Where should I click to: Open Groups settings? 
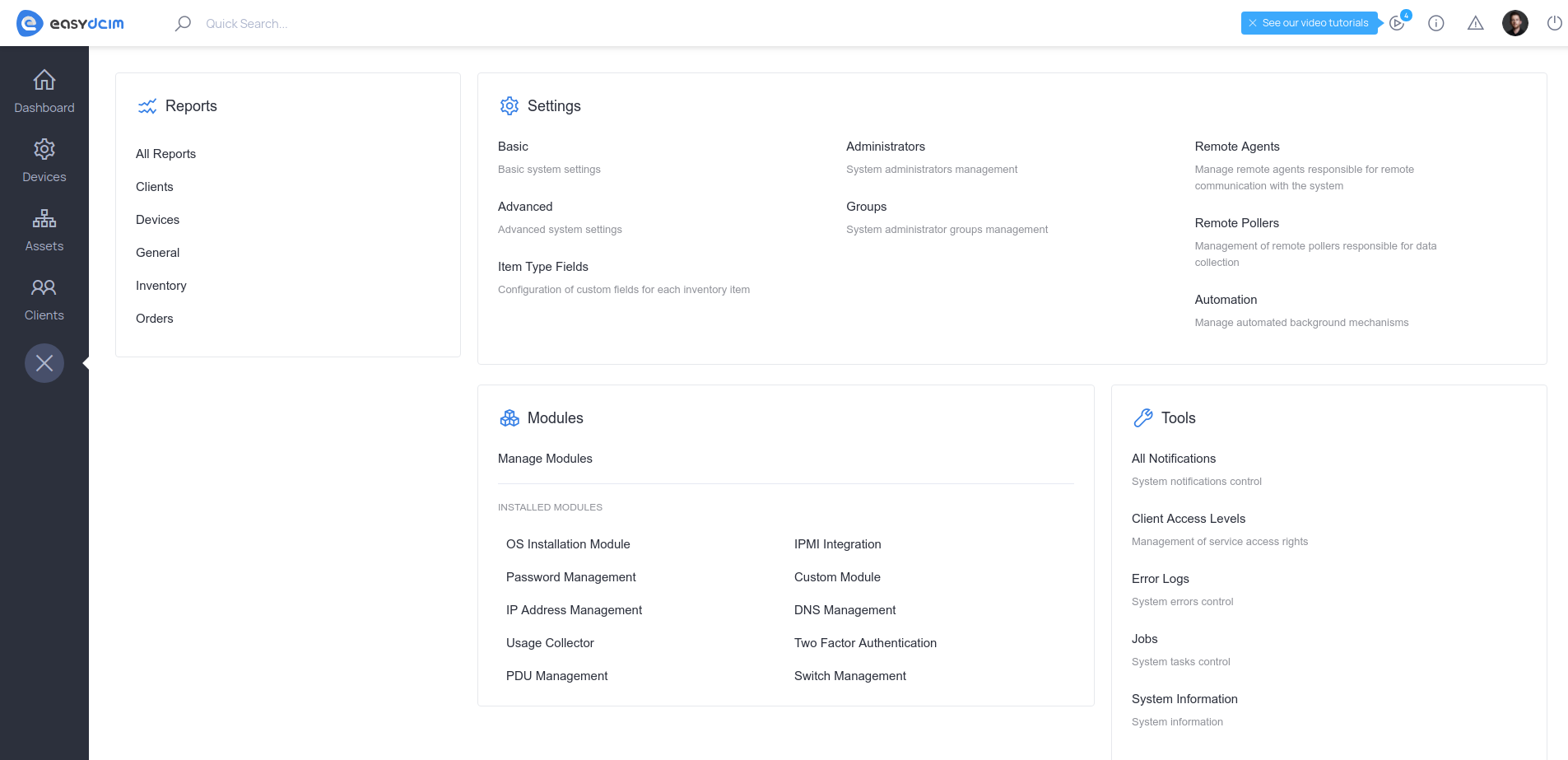[867, 207]
